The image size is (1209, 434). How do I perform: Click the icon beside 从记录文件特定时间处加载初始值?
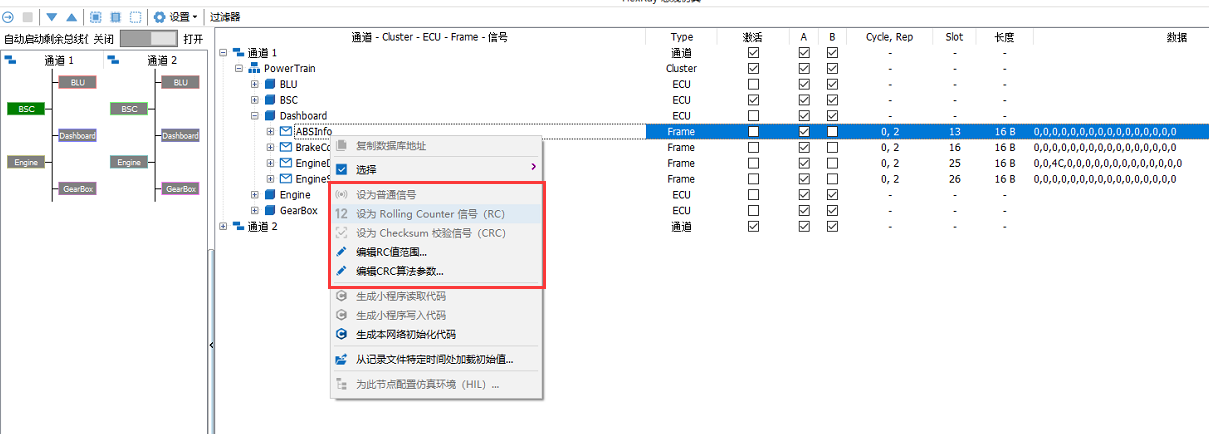point(341,359)
